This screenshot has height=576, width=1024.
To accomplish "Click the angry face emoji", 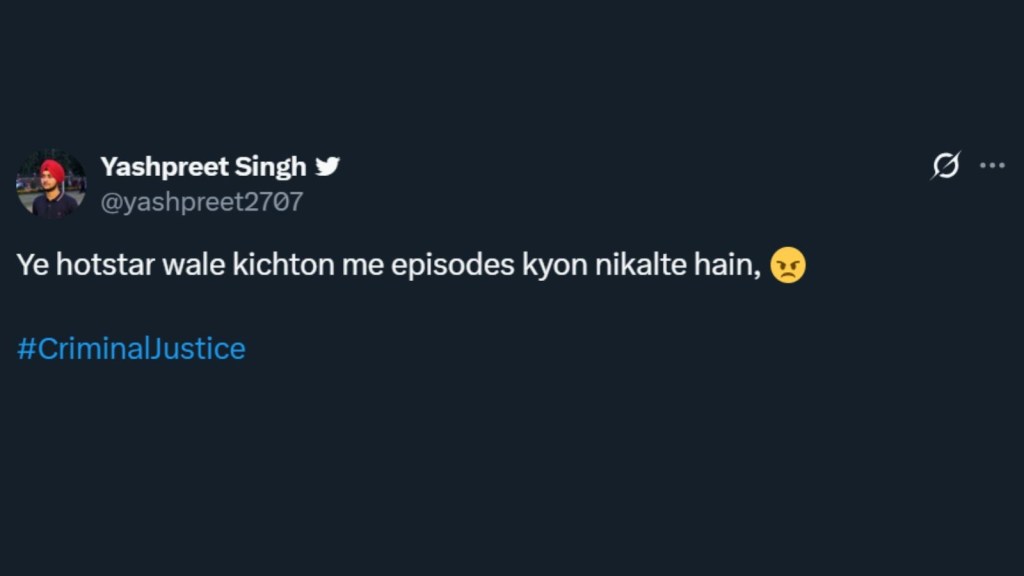I will (x=788, y=266).
